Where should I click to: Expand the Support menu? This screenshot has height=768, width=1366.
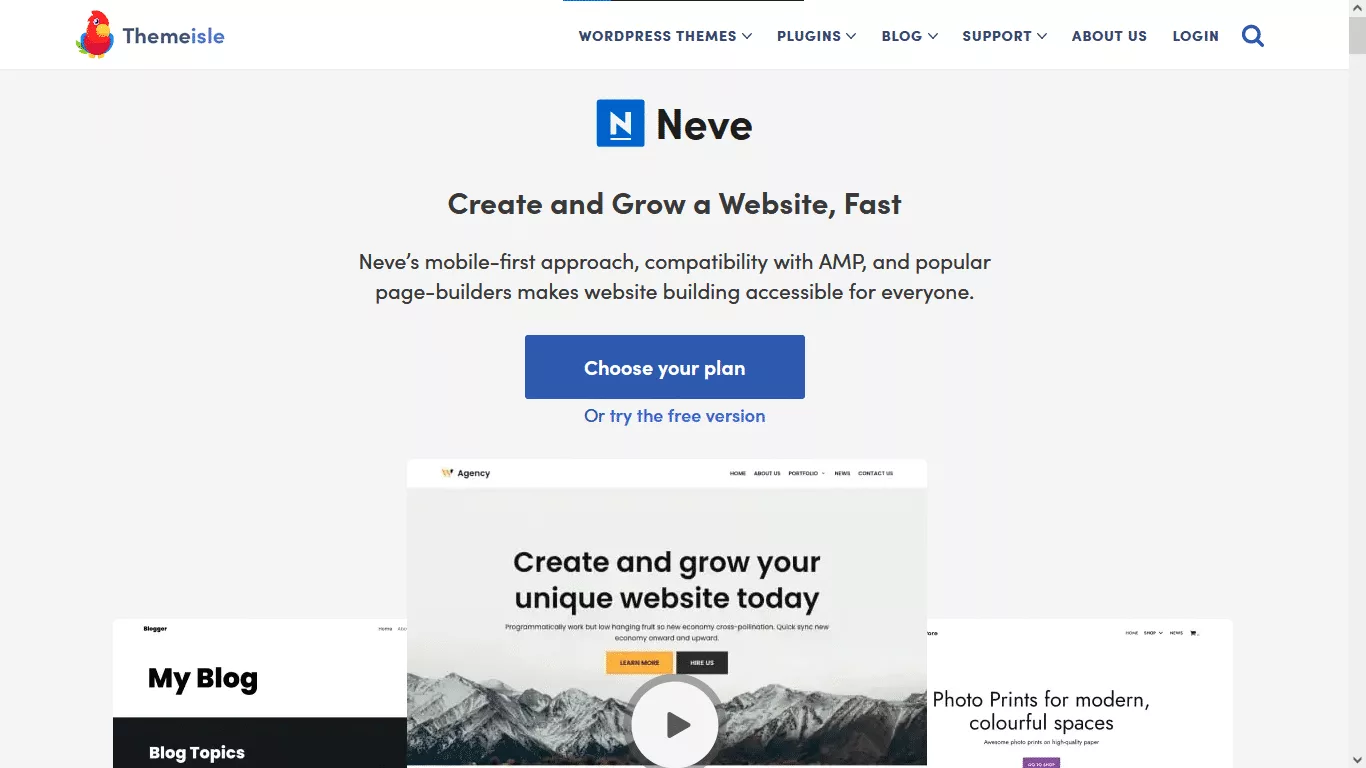[1005, 36]
